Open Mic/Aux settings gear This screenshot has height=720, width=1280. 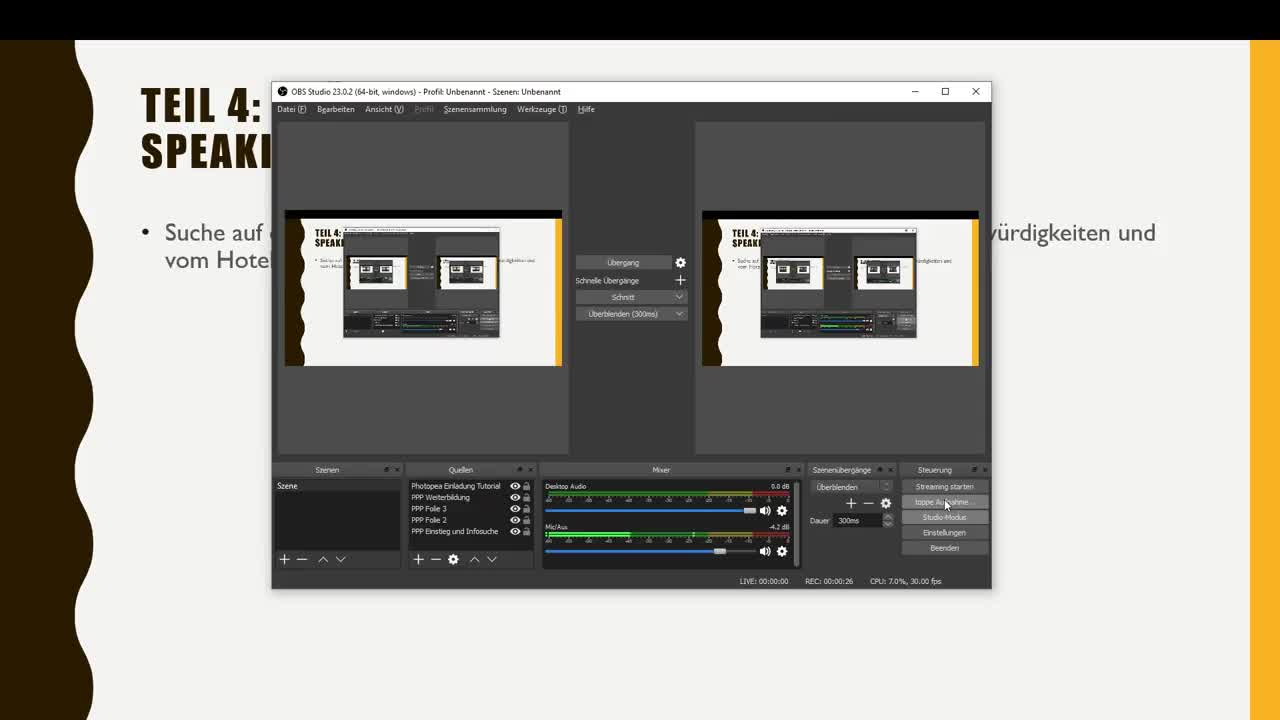tap(782, 551)
